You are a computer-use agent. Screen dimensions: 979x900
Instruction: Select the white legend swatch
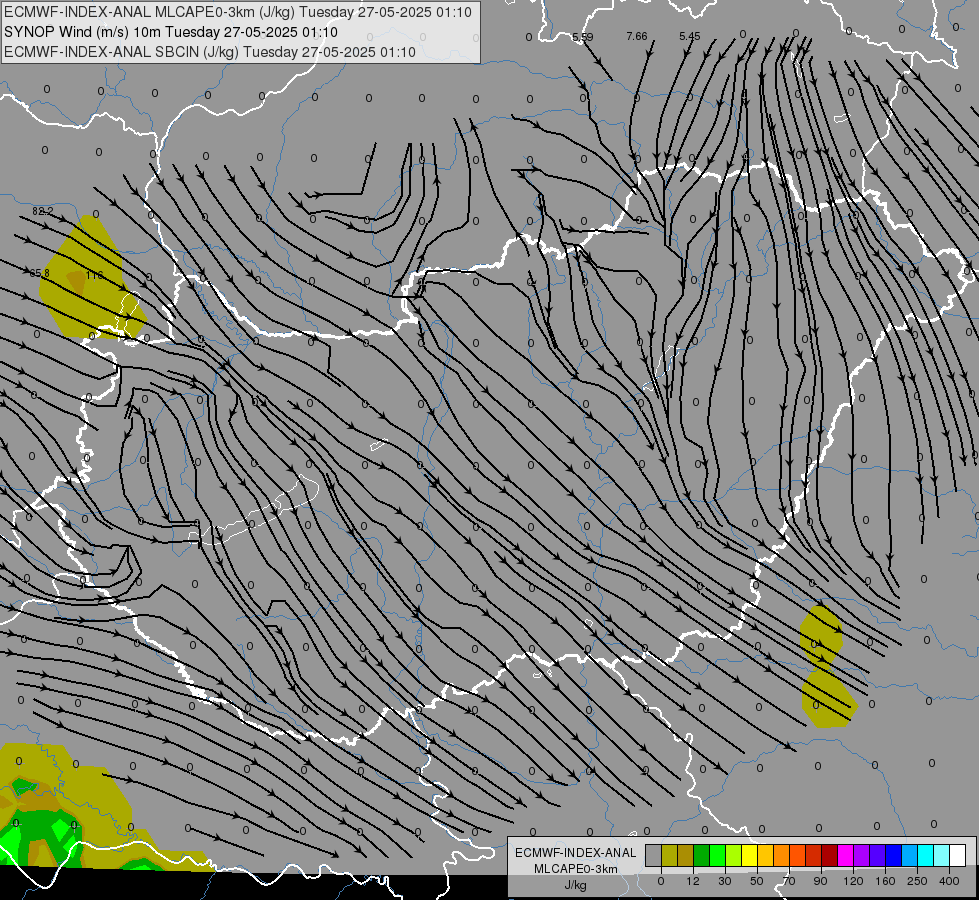coord(958,856)
